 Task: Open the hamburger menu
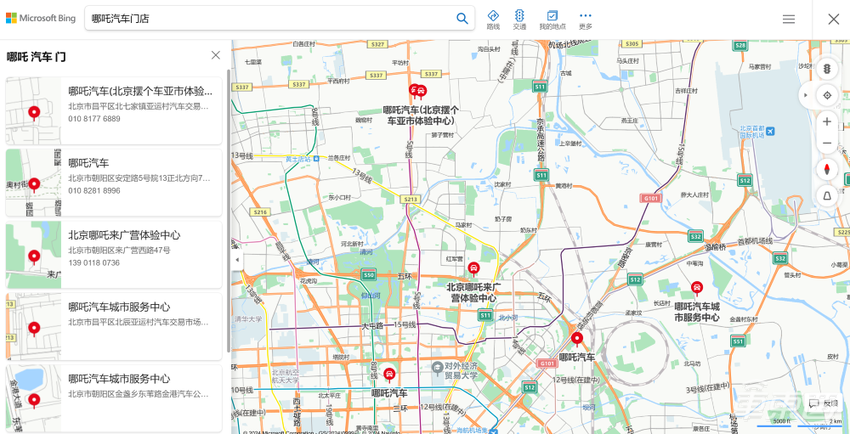(x=789, y=19)
